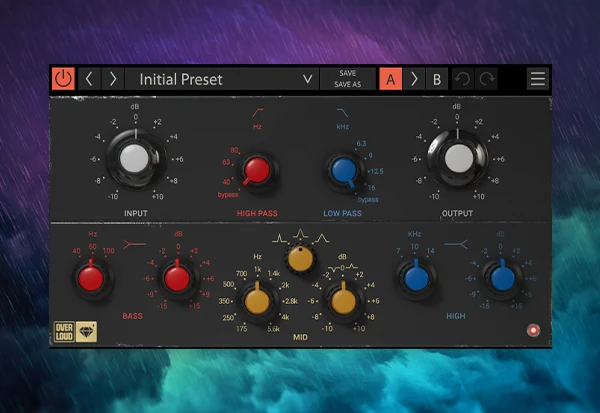Image resolution: width=600 pixels, height=413 pixels.
Task: Click the OUTPUT label text
Action: pos(457,213)
